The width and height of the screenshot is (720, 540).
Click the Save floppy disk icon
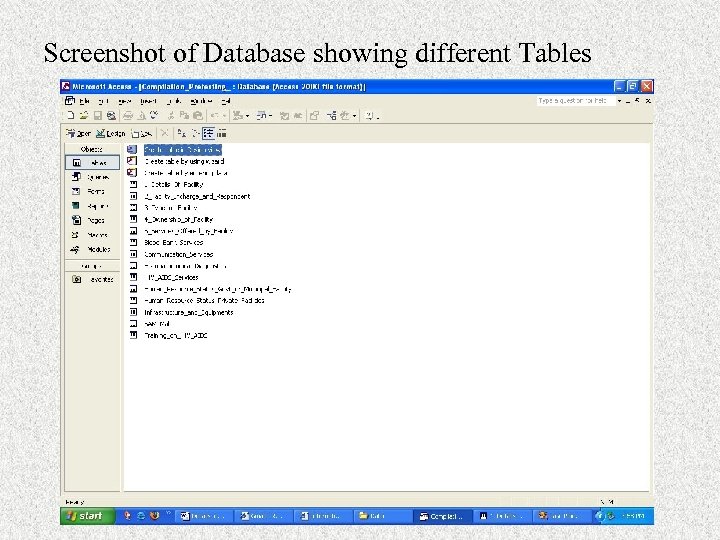click(x=97, y=115)
